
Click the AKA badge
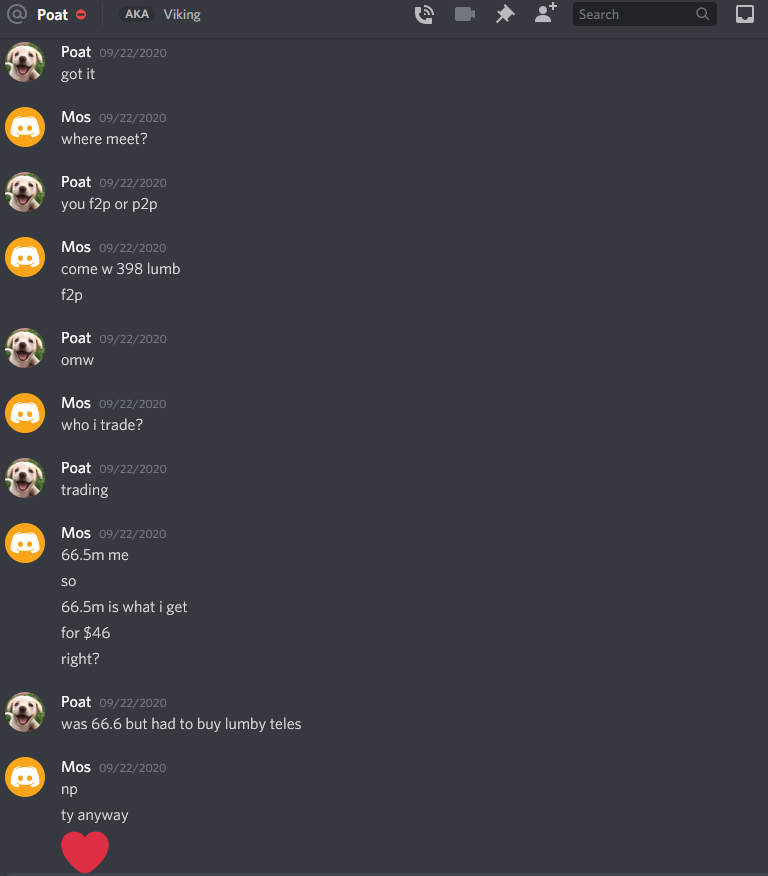click(x=137, y=14)
